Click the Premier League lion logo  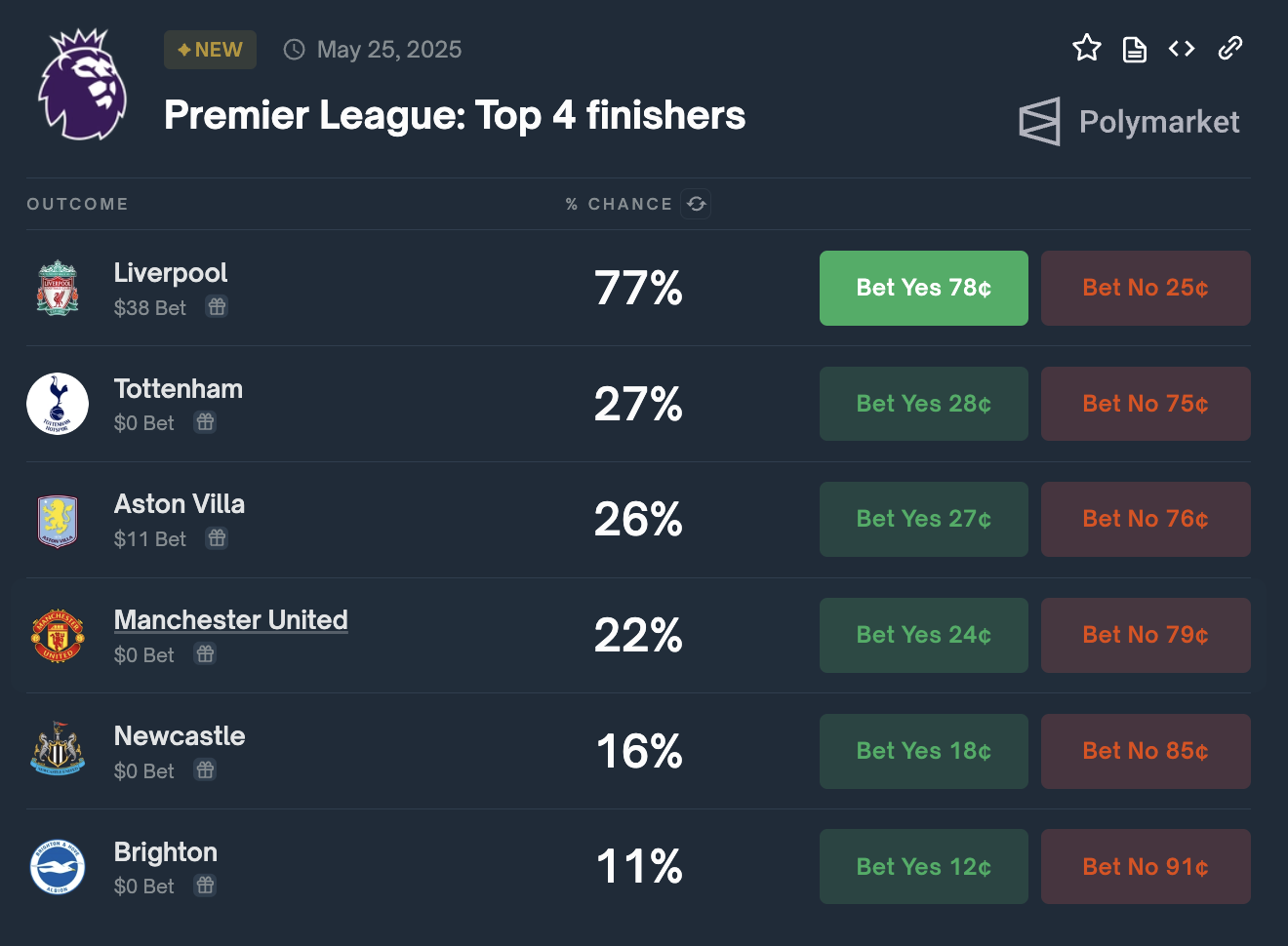tap(82, 85)
